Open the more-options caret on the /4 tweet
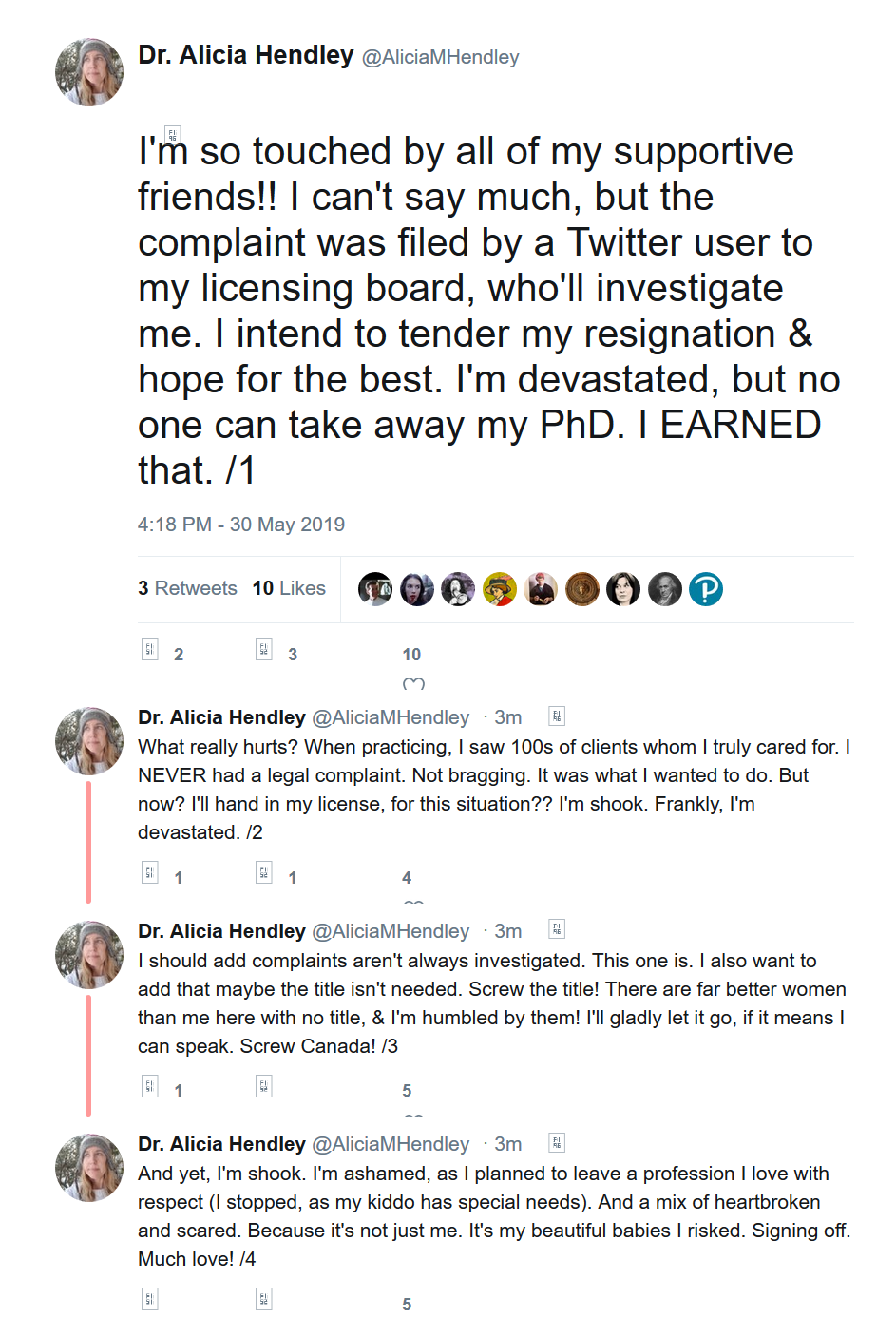 click(557, 1143)
